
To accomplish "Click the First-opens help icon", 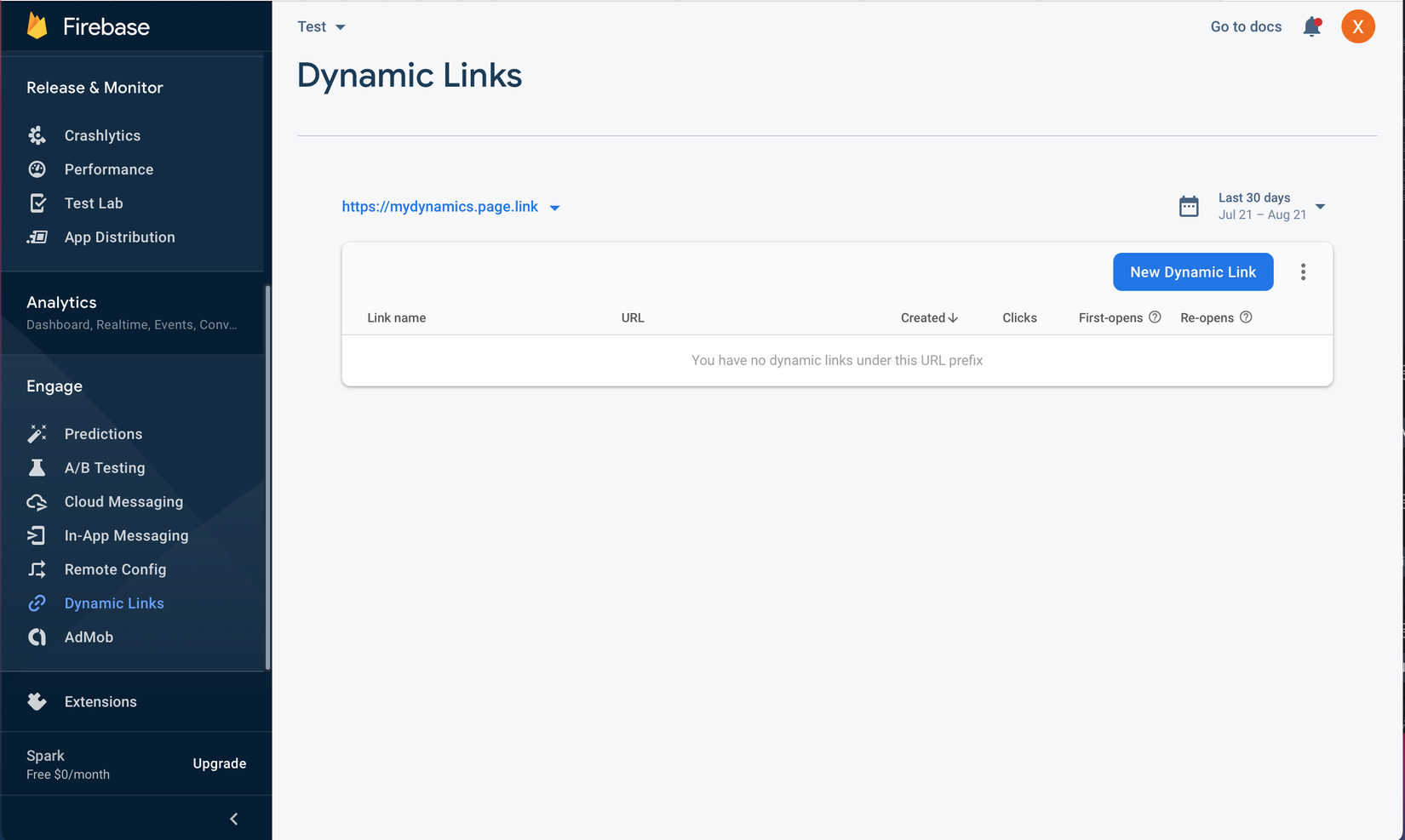I will tap(1155, 317).
